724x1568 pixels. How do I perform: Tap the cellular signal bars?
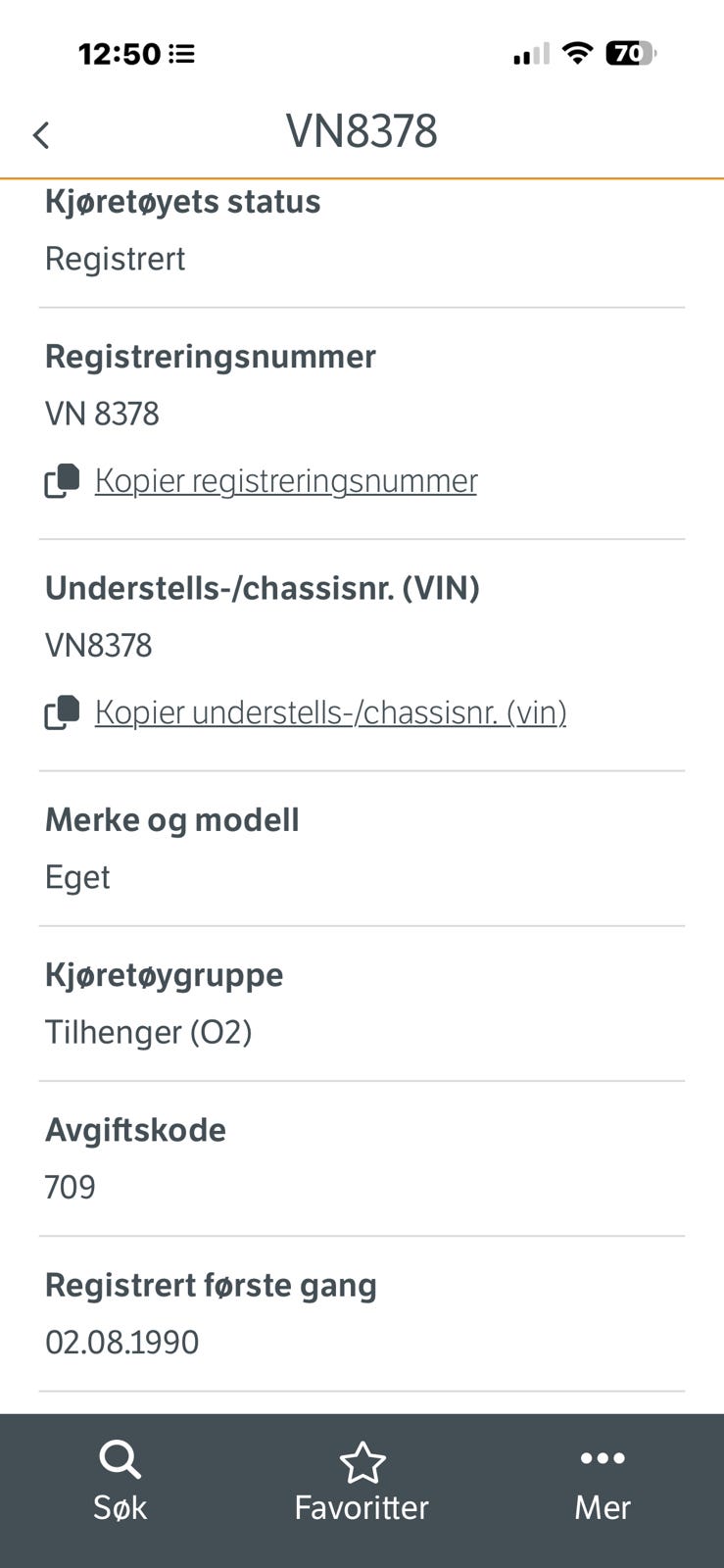point(531,54)
